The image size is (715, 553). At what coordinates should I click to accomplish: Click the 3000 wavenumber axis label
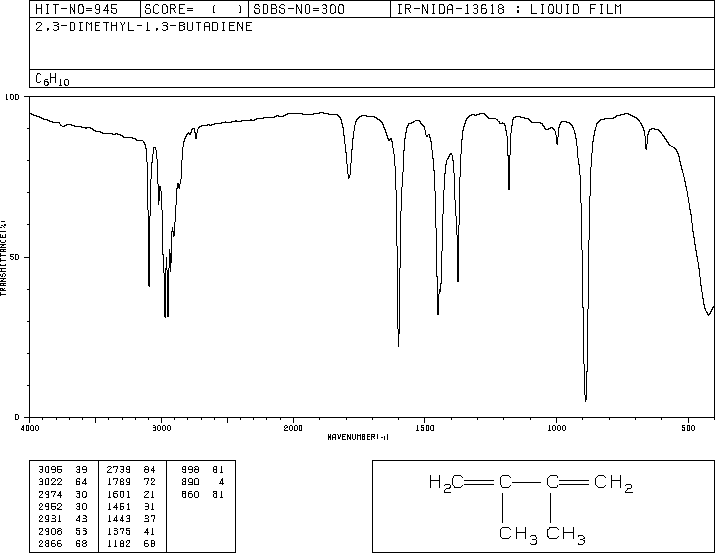point(161,428)
